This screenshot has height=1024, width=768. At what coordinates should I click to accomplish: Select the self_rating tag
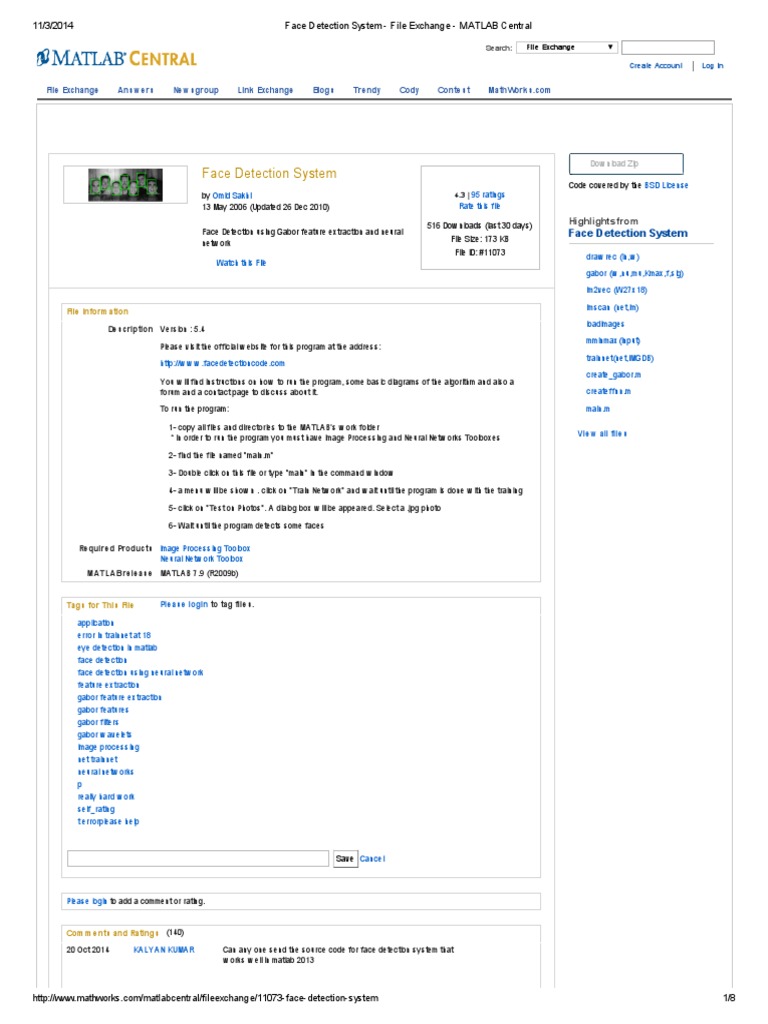(95, 809)
